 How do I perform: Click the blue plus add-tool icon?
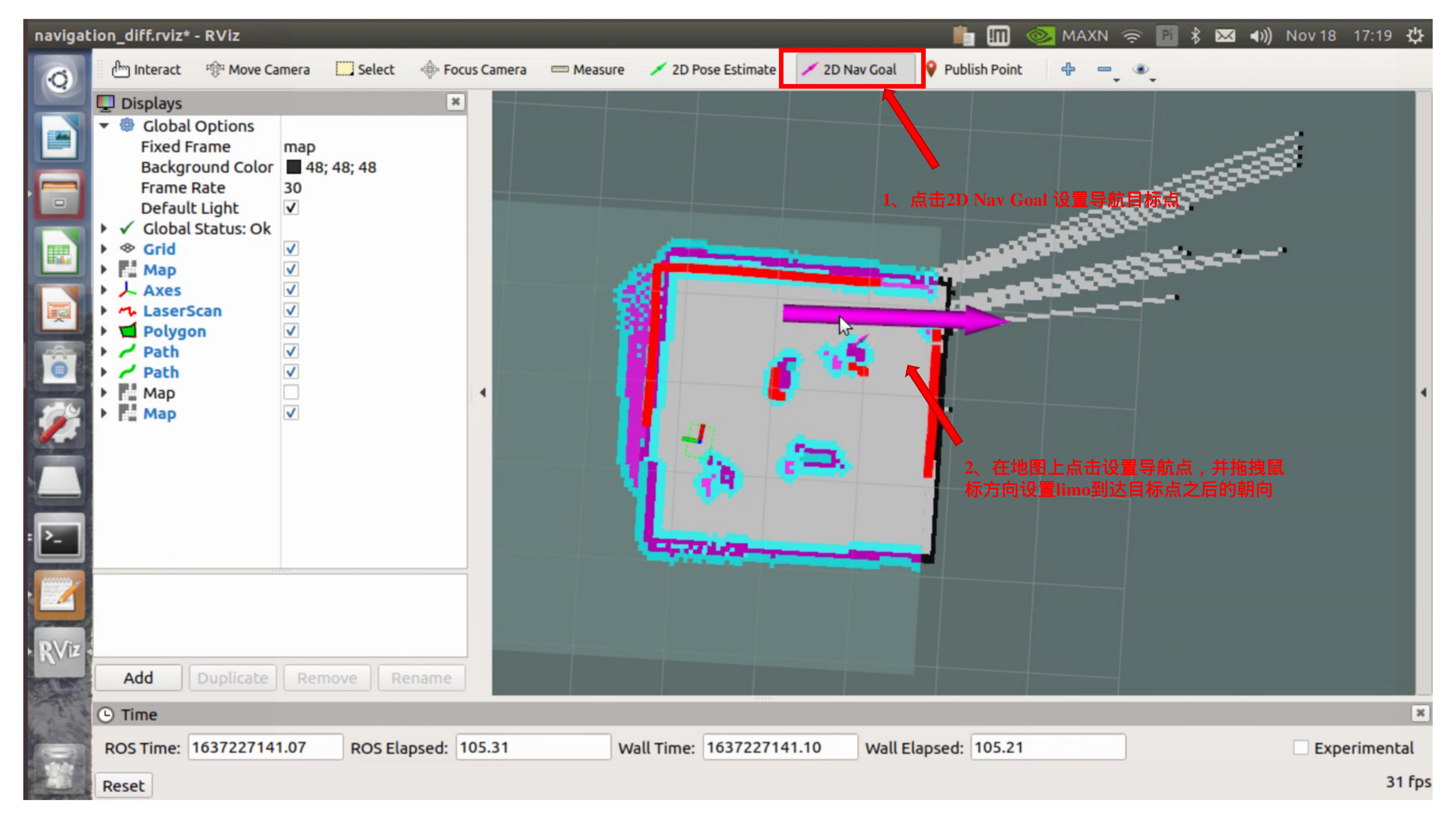(x=1068, y=70)
